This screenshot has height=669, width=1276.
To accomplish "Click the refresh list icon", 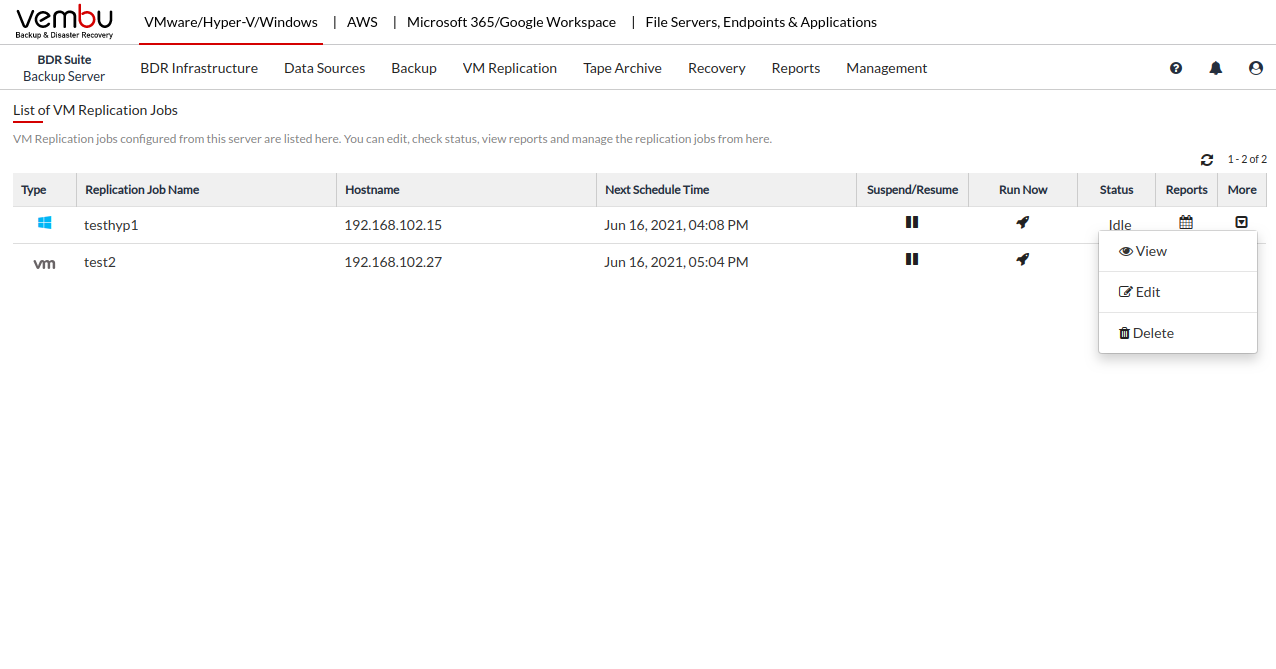I will (x=1207, y=160).
